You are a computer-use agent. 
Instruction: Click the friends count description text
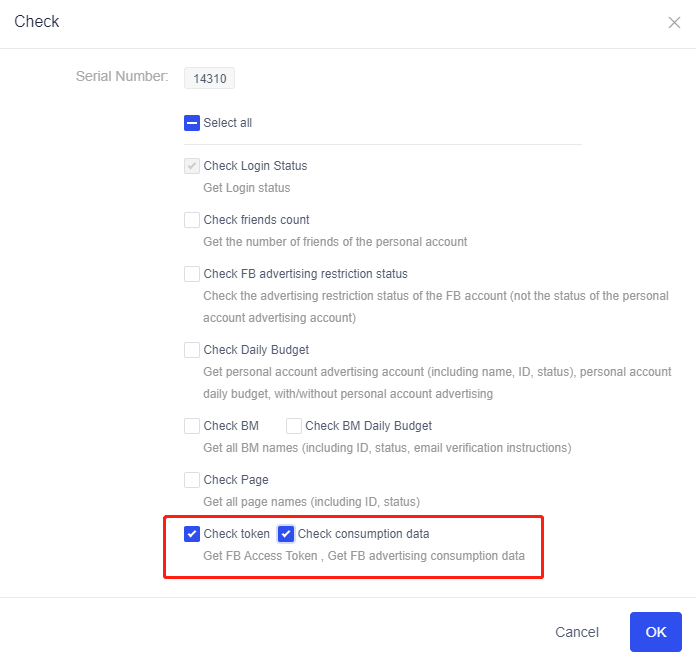tap(335, 241)
